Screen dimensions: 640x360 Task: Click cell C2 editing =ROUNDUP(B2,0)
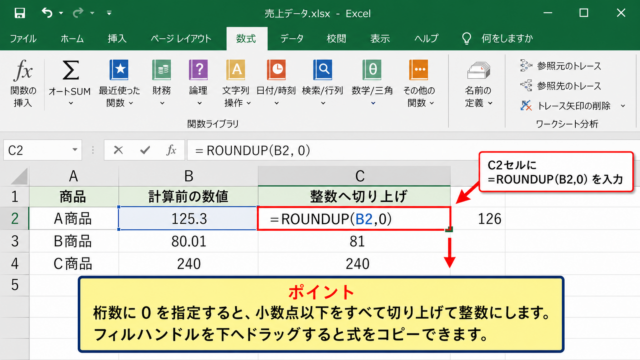[354, 219]
